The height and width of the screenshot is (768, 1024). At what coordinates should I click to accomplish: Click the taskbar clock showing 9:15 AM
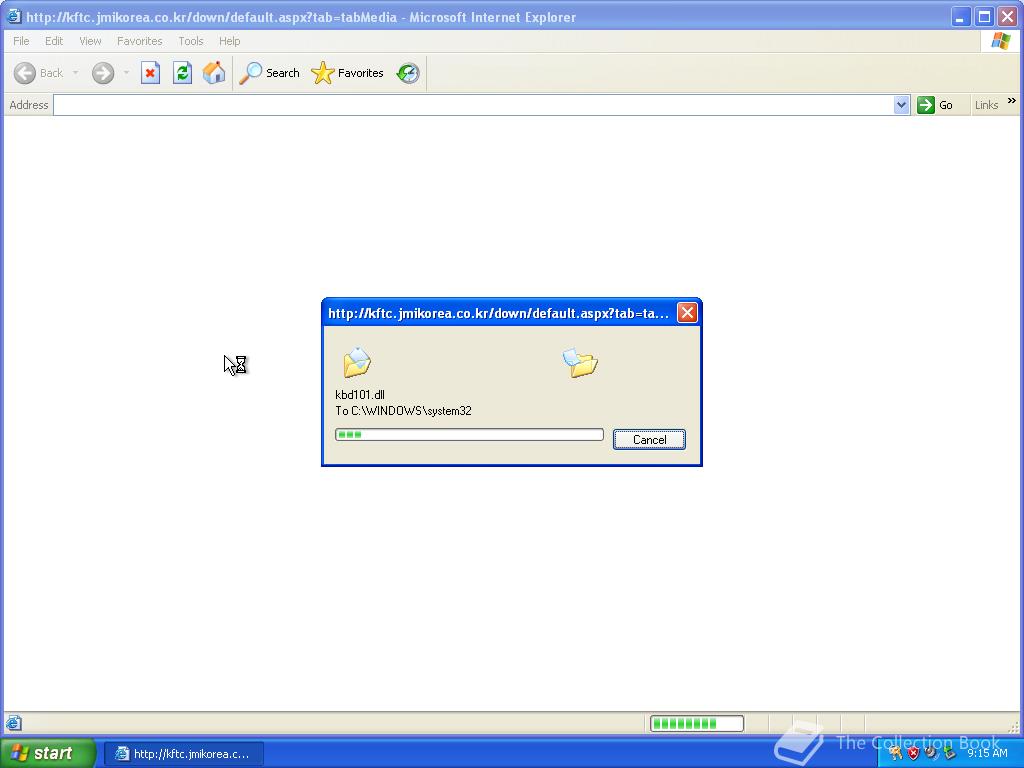point(987,753)
